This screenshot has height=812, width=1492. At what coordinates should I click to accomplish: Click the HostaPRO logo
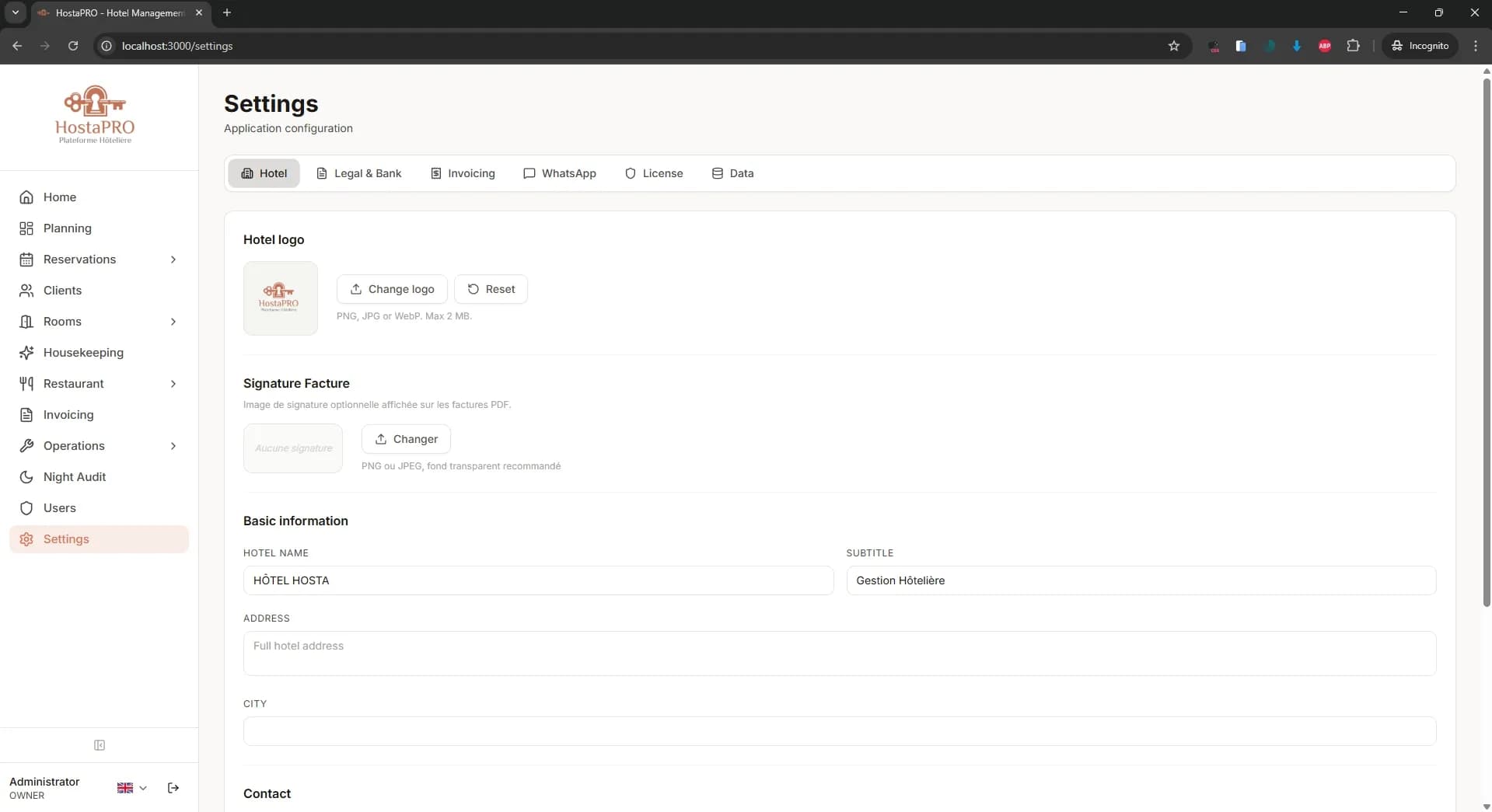pos(94,113)
